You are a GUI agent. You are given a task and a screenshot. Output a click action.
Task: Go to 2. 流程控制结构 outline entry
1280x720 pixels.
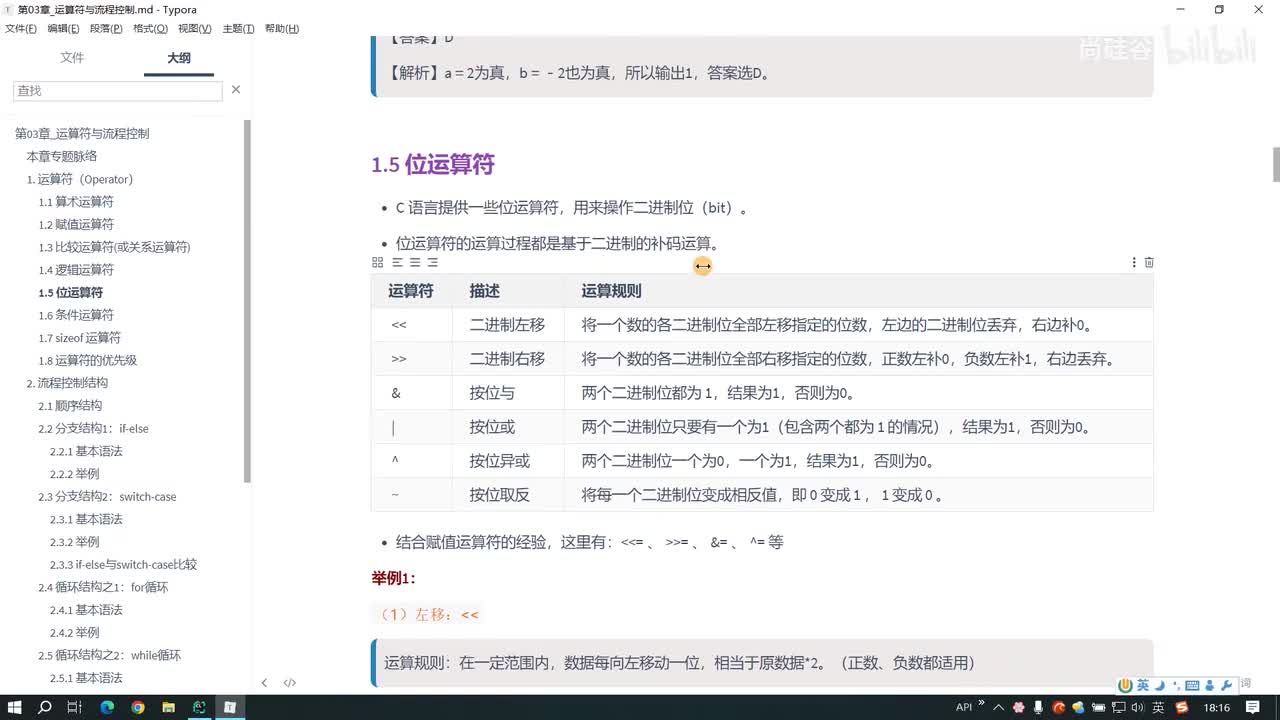[x=67, y=383]
